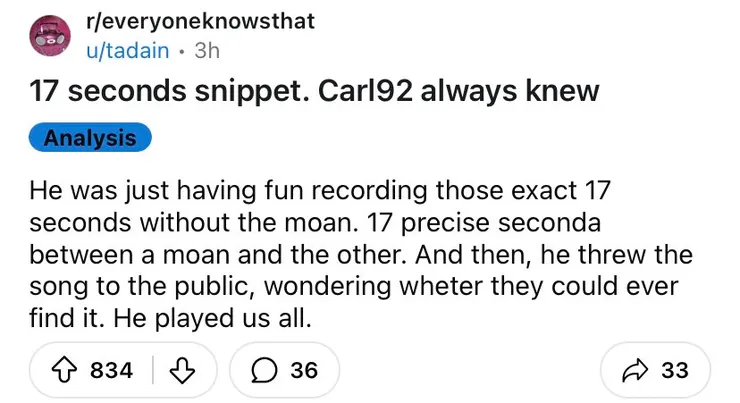Viewport: 740px width, 403px height.
Task: Click the 834 upvote count
Action: tap(112, 370)
